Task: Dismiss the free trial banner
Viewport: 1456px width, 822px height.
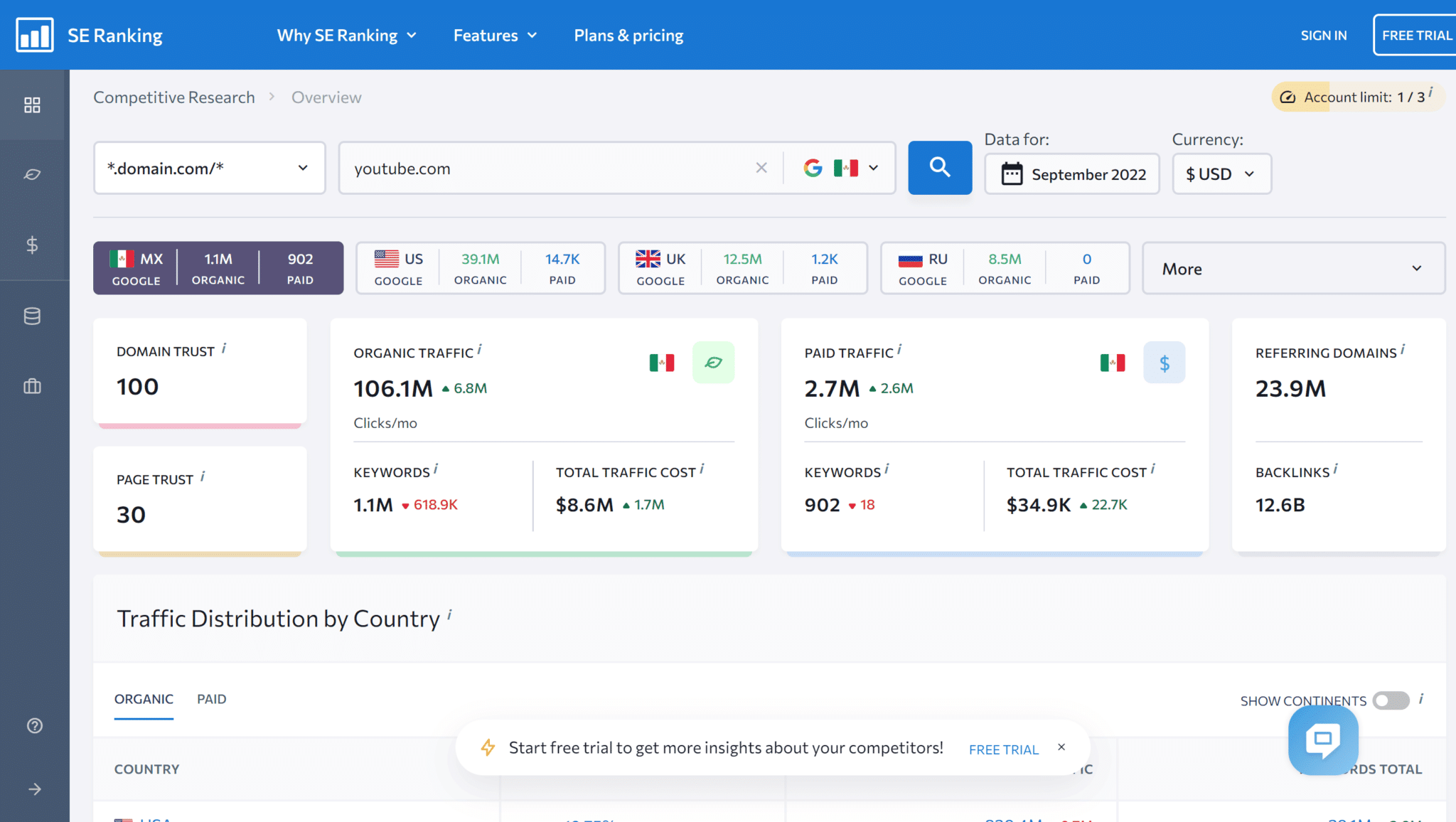Action: pyautogui.click(x=1061, y=747)
